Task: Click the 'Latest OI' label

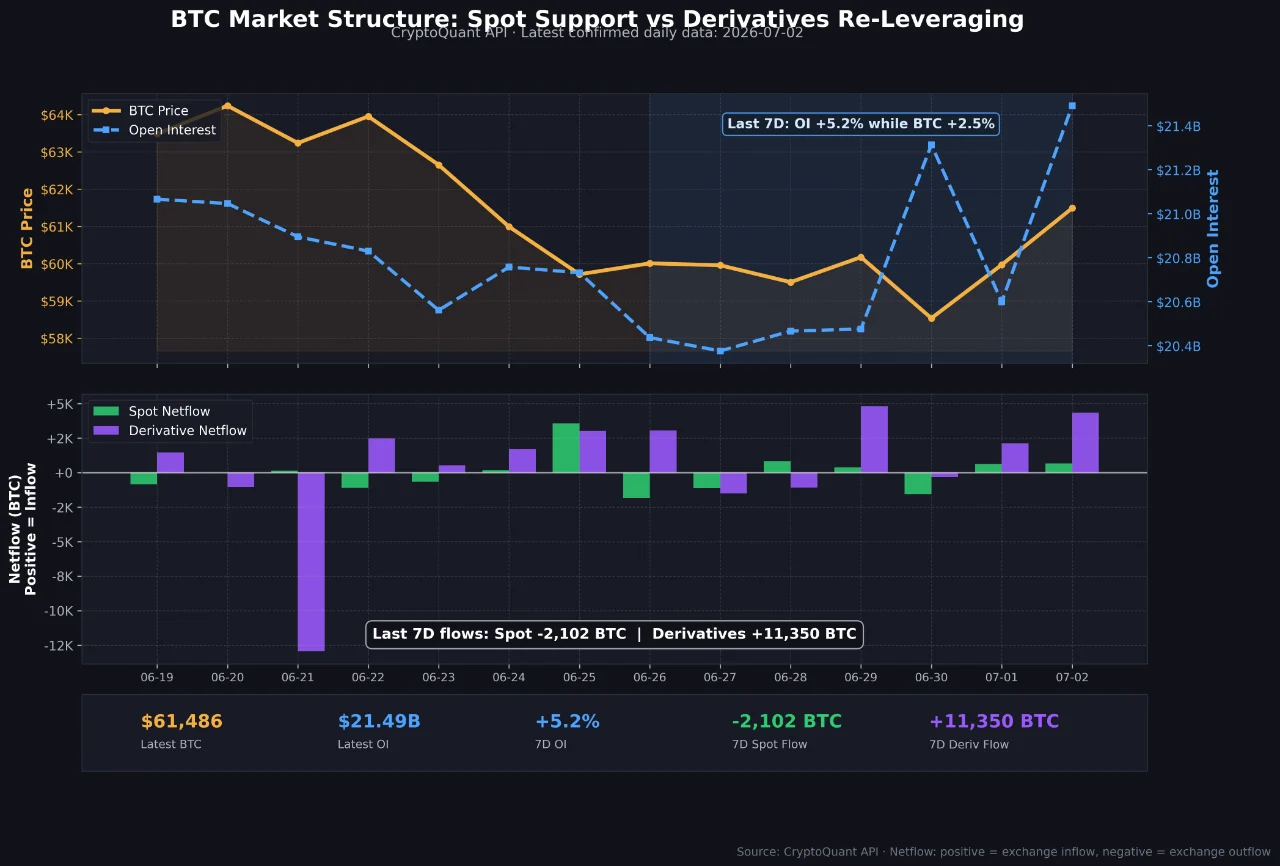Action: click(x=364, y=744)
